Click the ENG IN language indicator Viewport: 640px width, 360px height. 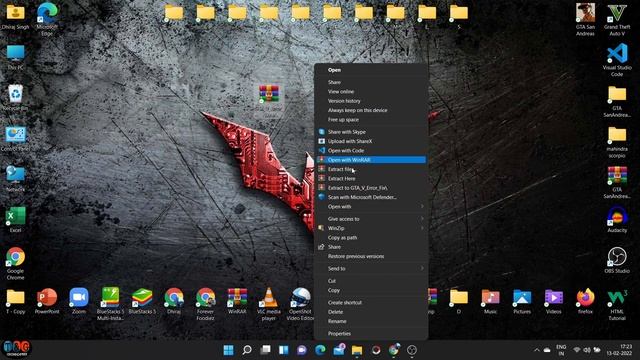[561, 350]
